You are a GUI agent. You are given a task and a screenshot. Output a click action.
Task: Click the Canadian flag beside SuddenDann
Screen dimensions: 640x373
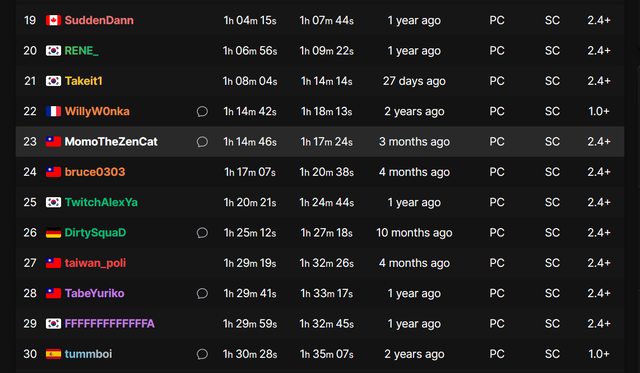pyautogui.click(x=53, y=20)
